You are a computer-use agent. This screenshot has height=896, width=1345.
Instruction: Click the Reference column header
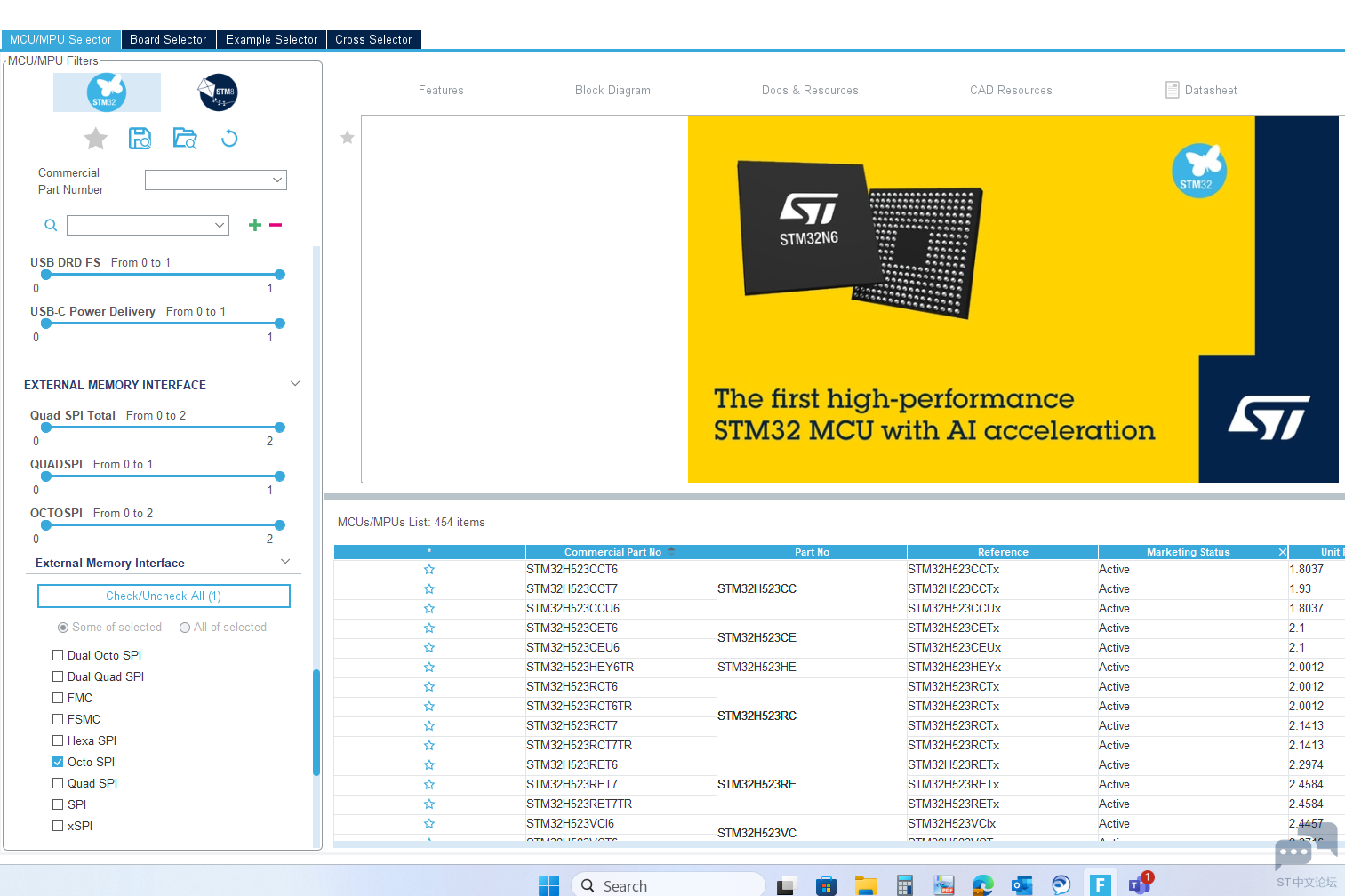1003,552
